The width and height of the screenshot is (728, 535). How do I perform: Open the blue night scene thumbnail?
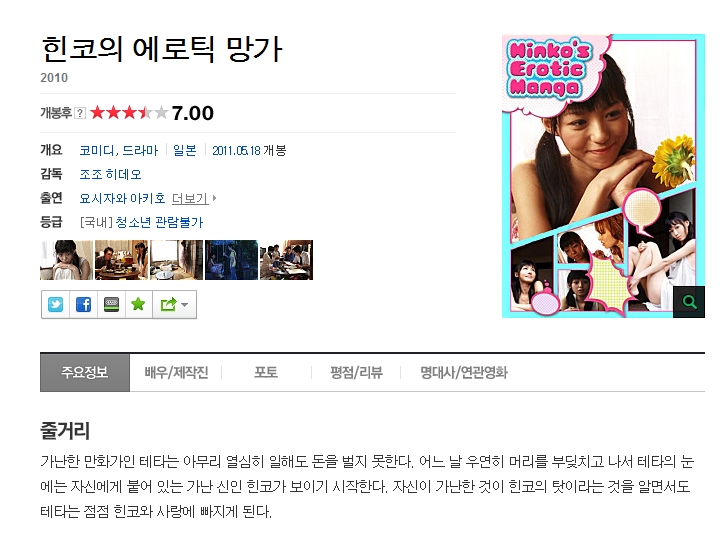(x=231, y=260)
